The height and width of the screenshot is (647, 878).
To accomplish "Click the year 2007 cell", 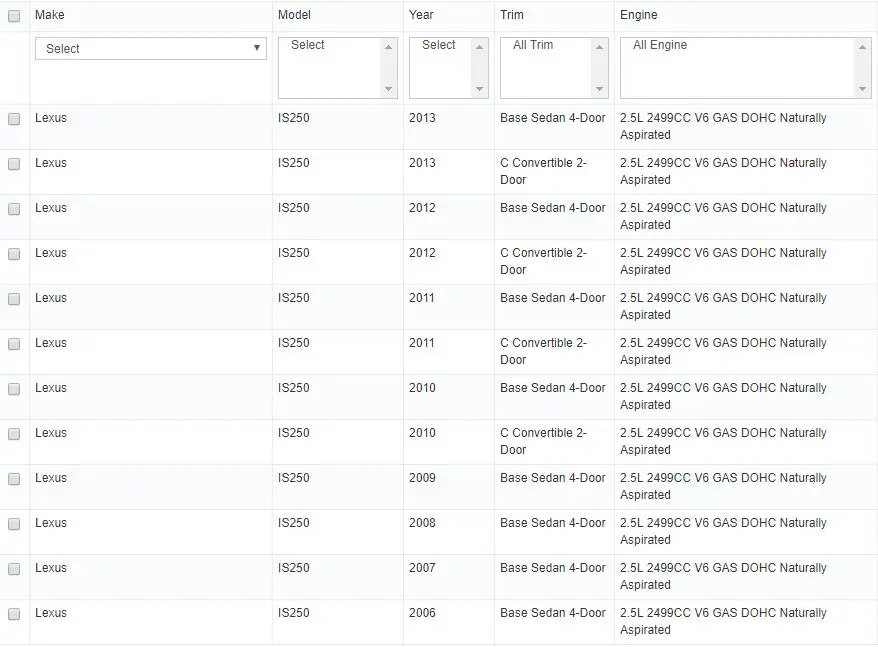I will (422, 567).
